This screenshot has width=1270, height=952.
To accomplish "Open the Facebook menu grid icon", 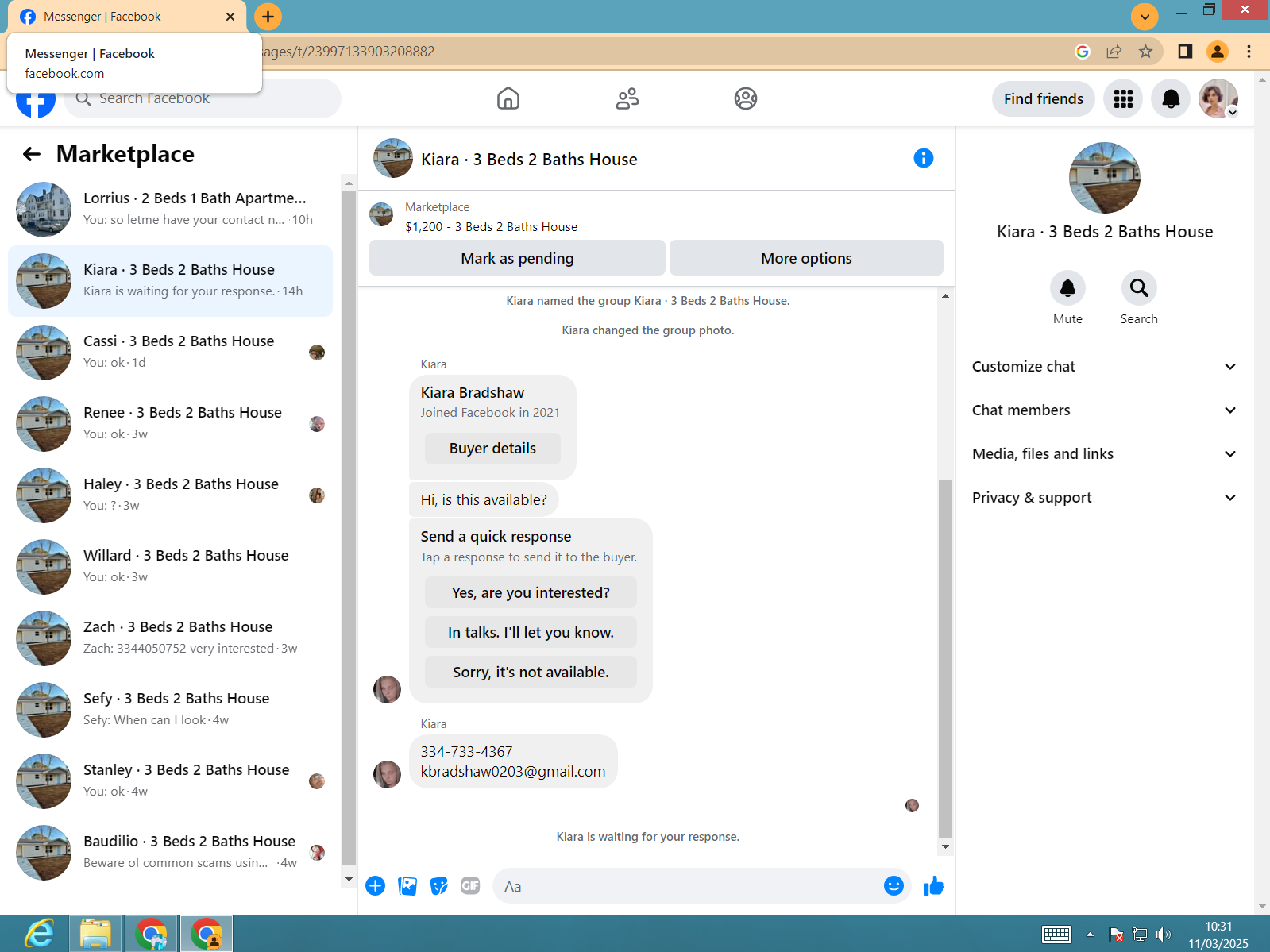I will coord(1123,98).
